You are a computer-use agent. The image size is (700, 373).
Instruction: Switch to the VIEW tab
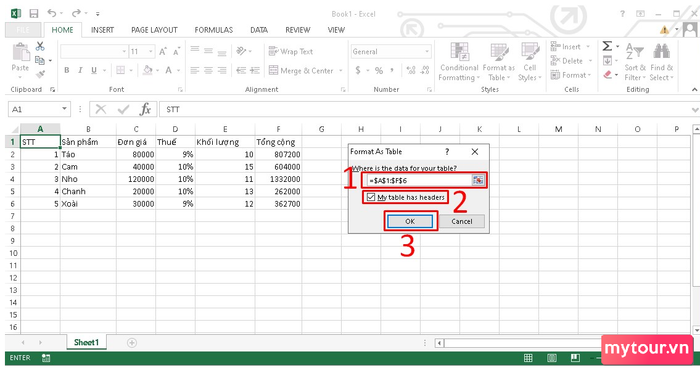coord(336,30)
